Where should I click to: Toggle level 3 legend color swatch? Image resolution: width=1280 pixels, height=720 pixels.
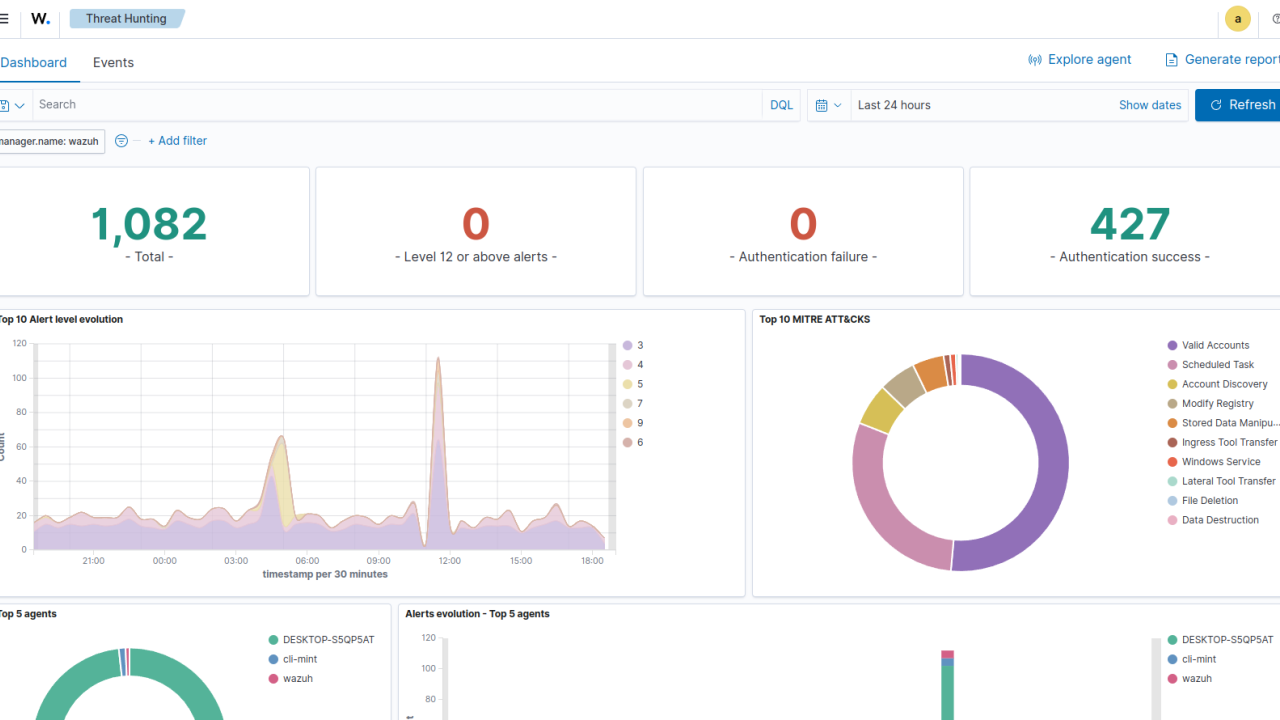pyautogui.click(x=628, y=345)
